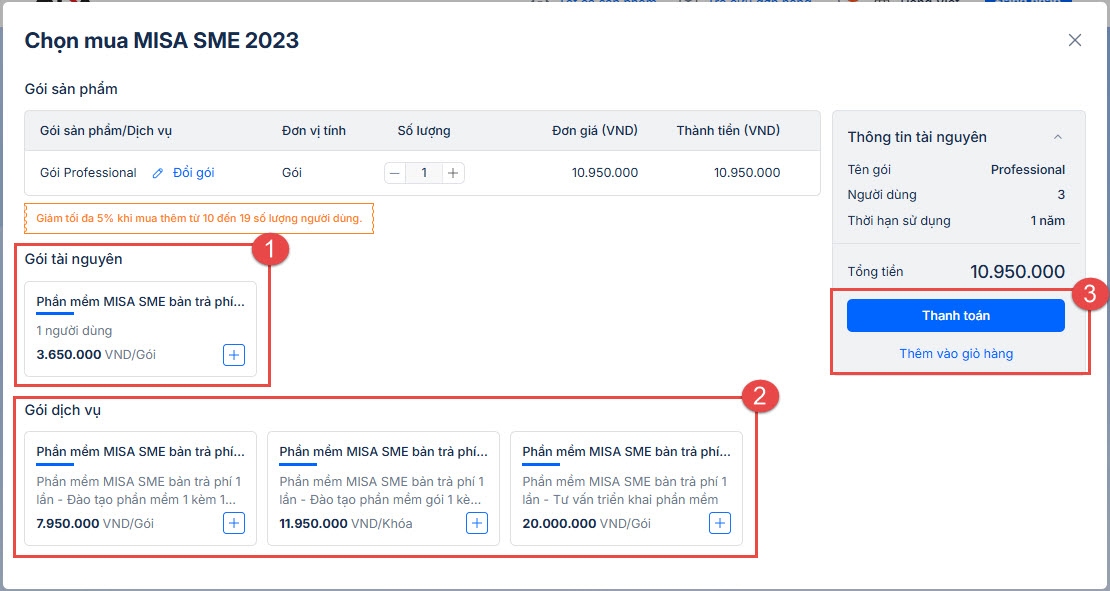
Task: Close the Chọn mua MISA SME 2023 dialog
Action: point(1075,40)
